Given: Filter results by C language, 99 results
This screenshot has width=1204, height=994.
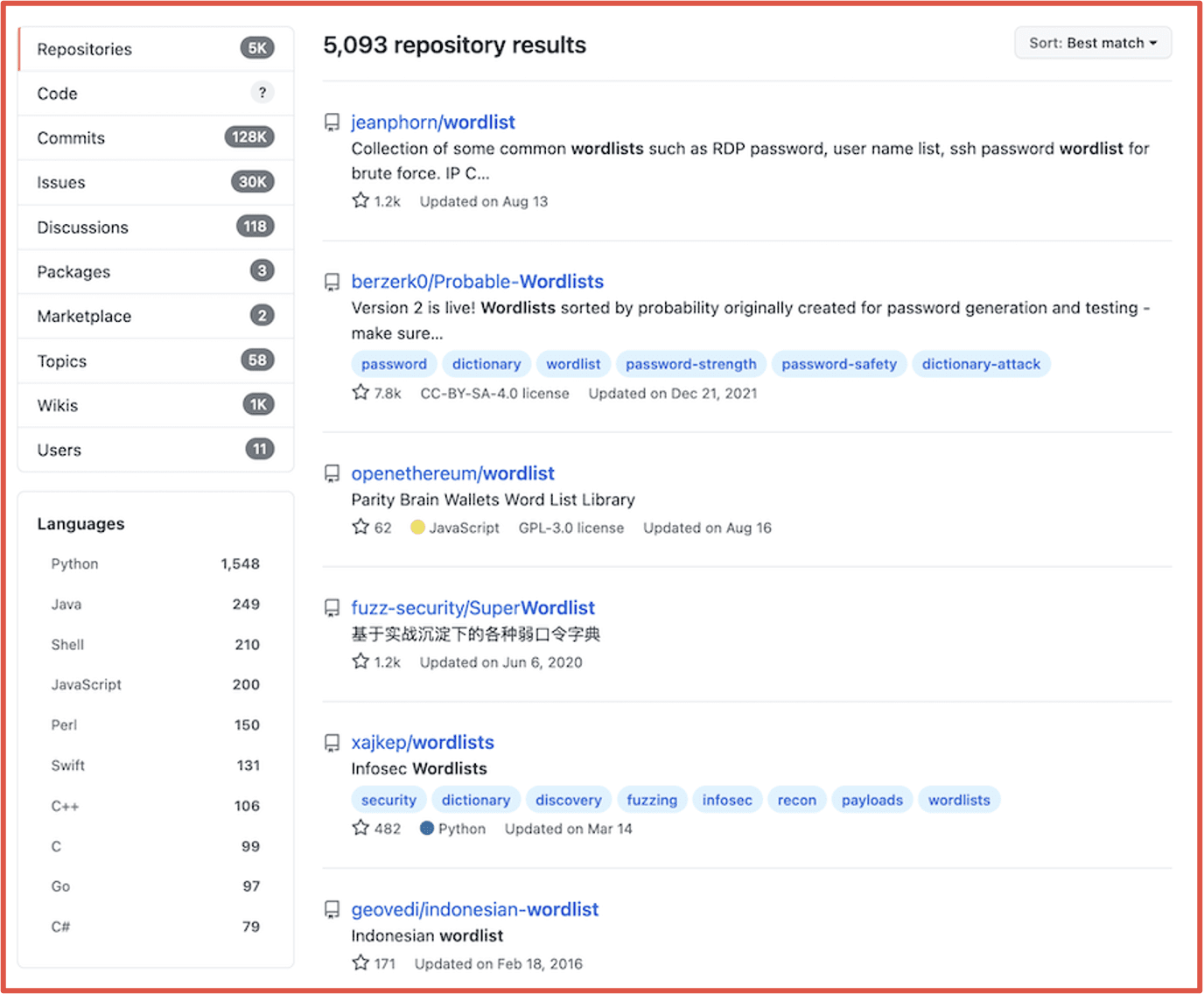Looking at the screenshot, I should [155, 846].
